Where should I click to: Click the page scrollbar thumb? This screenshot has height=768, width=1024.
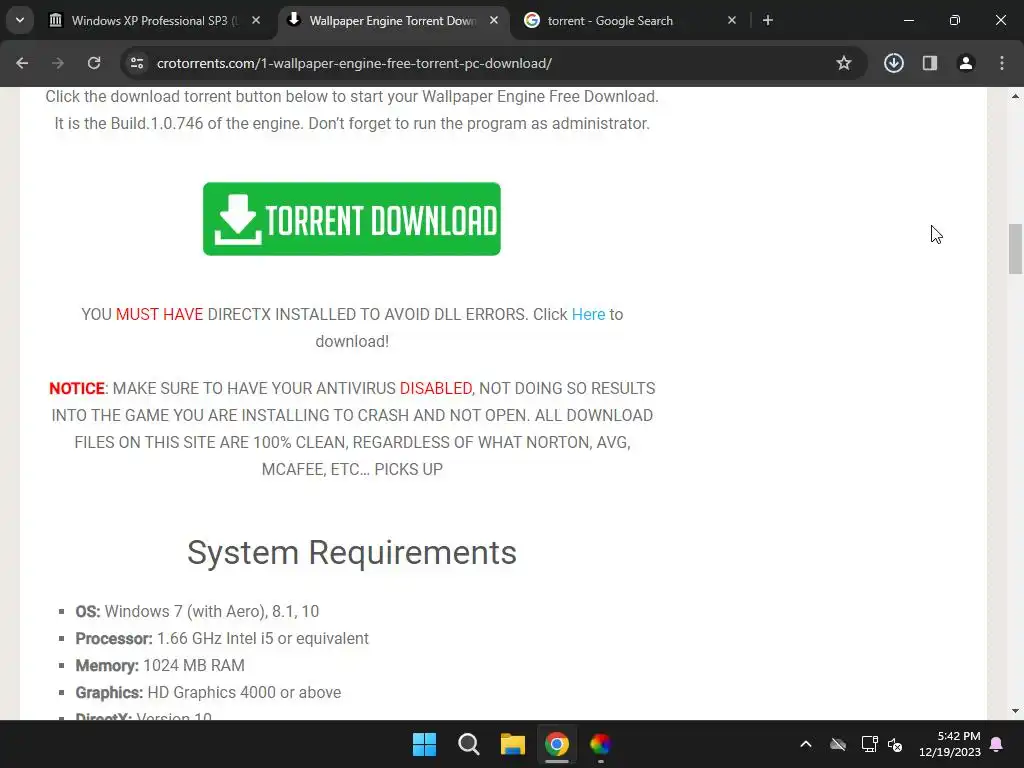pos(1015,249)
